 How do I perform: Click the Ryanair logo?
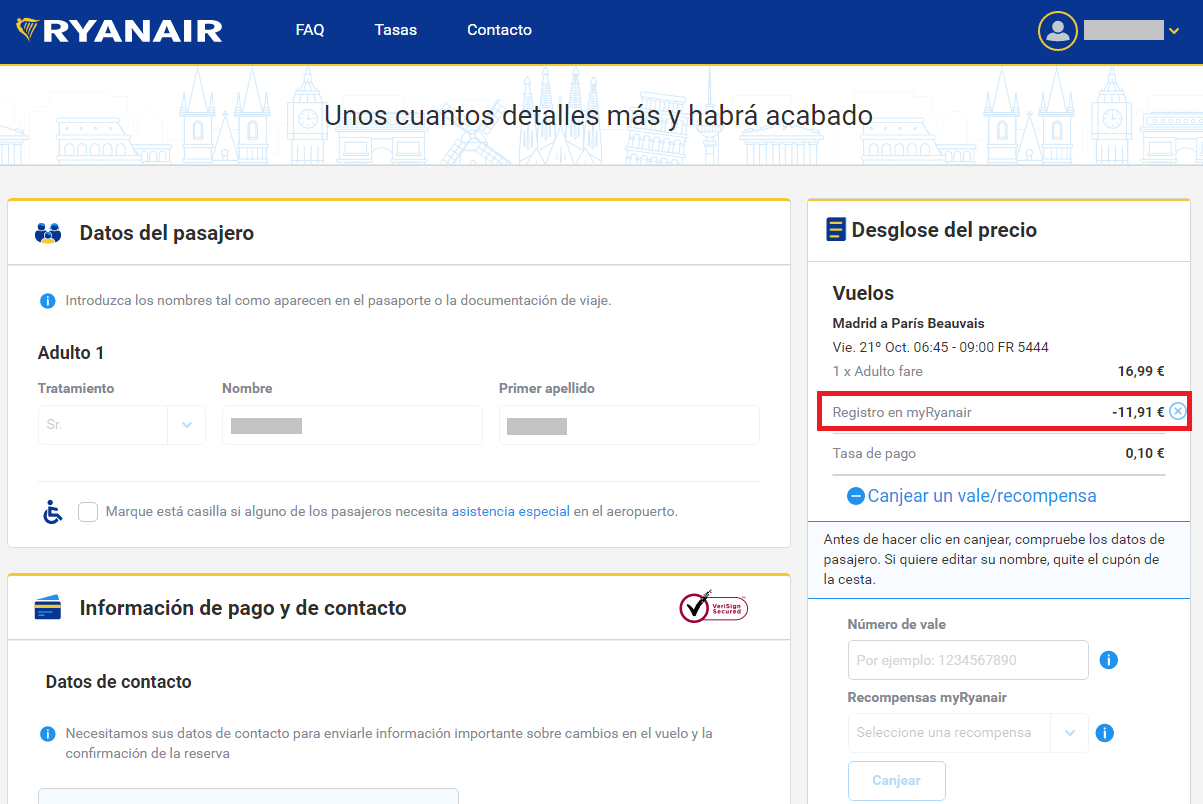point(119,31)
